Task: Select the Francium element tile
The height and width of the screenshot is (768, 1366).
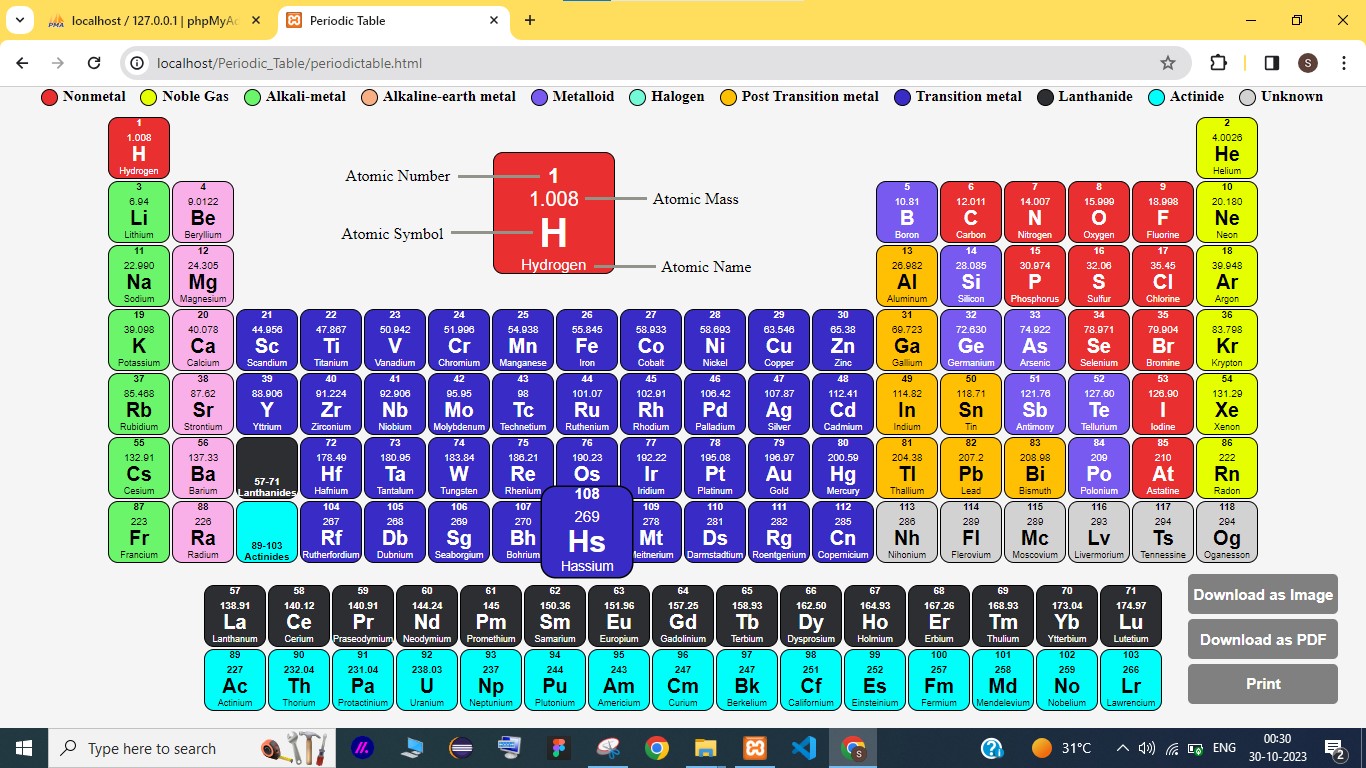Action: [139, 532]
